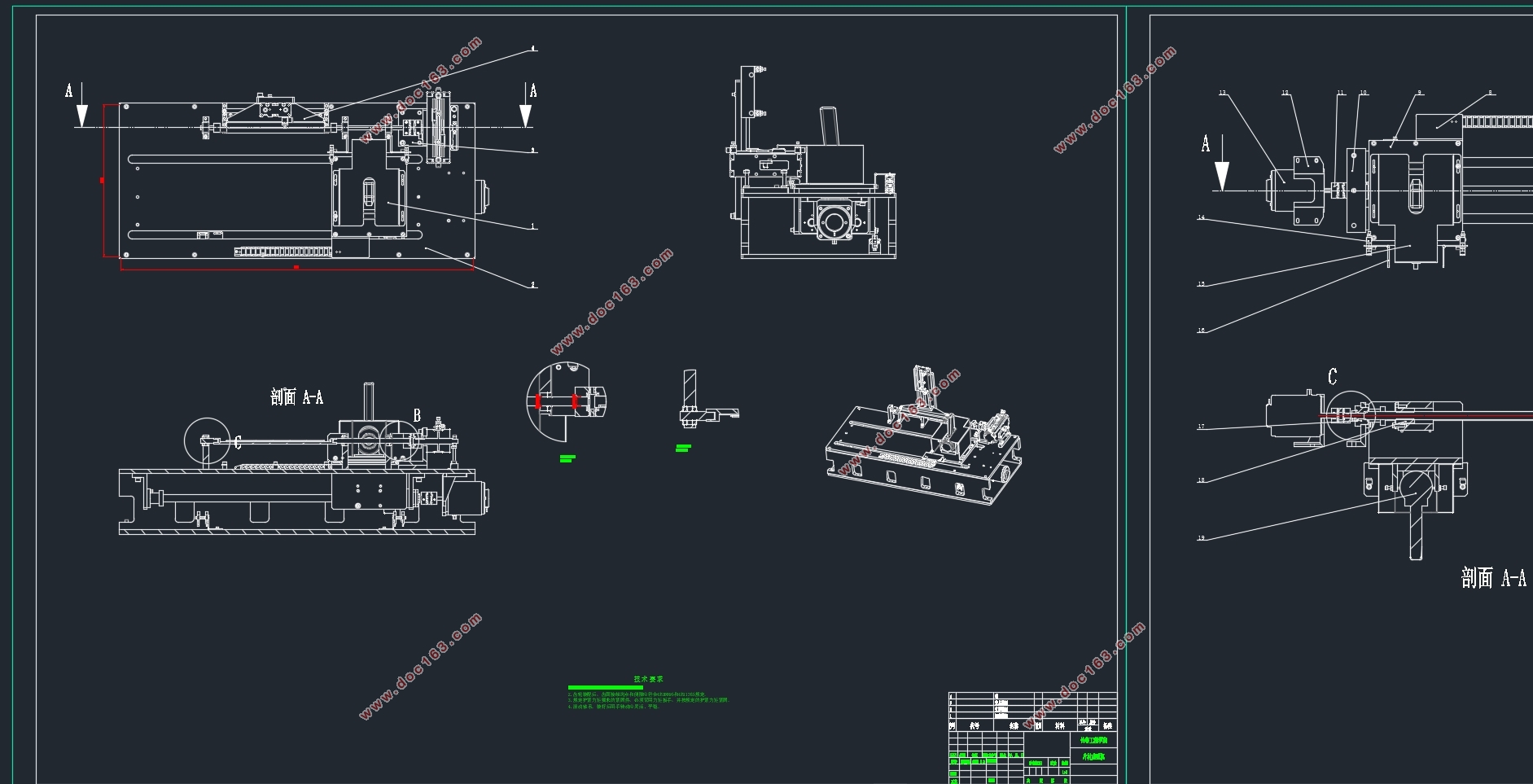The width and height of the screenshot is (1533, 784).
Task: Click the detail circle C on left section view
Action: [x=208, y=442]
